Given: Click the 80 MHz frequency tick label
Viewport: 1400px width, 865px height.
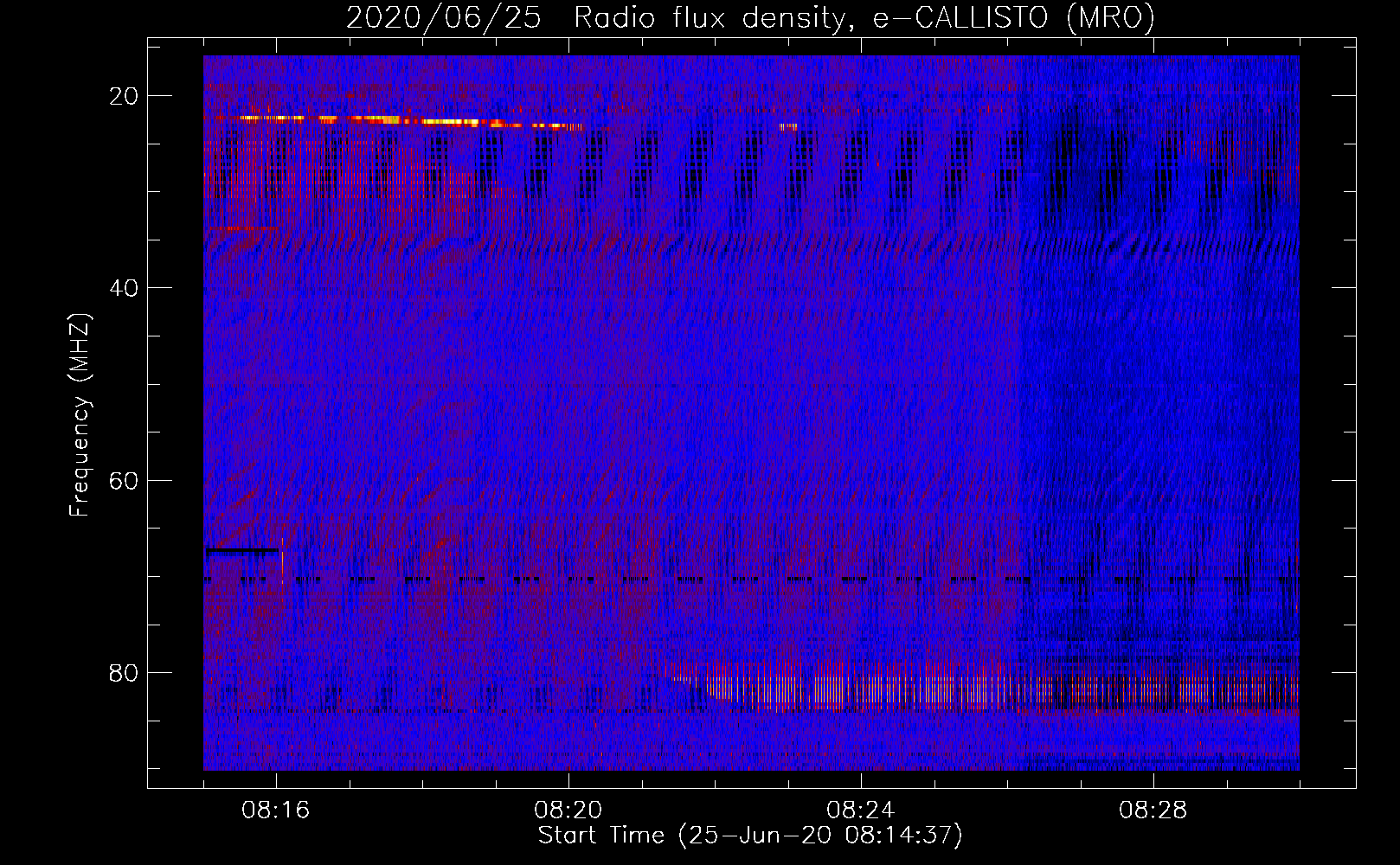Looking at the screenshot, I should tap(124, 672).
